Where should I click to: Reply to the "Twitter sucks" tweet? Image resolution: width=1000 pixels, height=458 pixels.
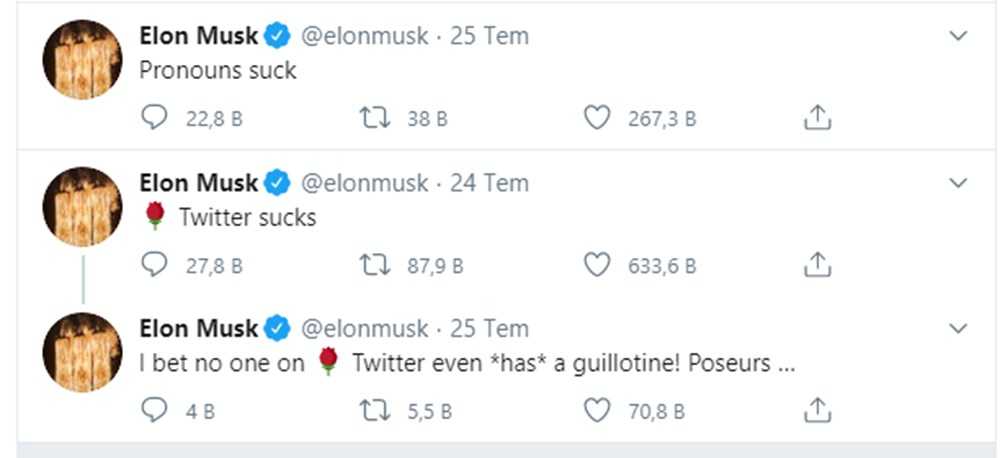pos(154,266)
